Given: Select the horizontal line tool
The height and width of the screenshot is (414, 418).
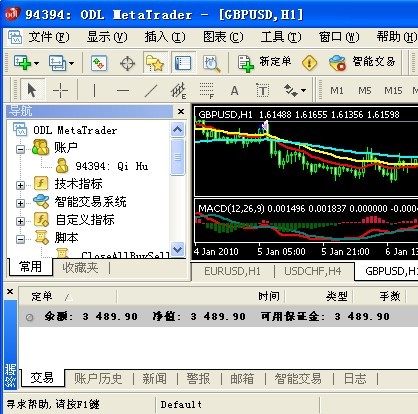Looking at the screenshot, I should [x=123, y=90].
